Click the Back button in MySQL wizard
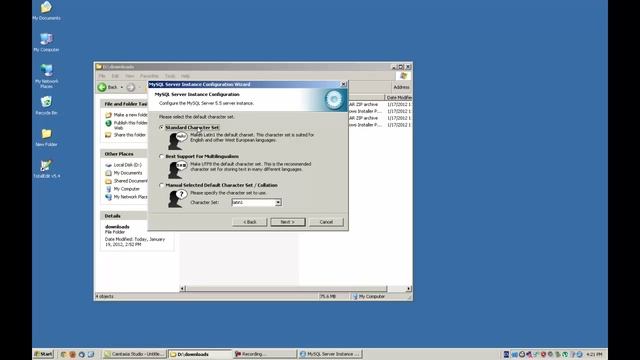The width and height of the screenshot is (640, 360). coord(249,222)
